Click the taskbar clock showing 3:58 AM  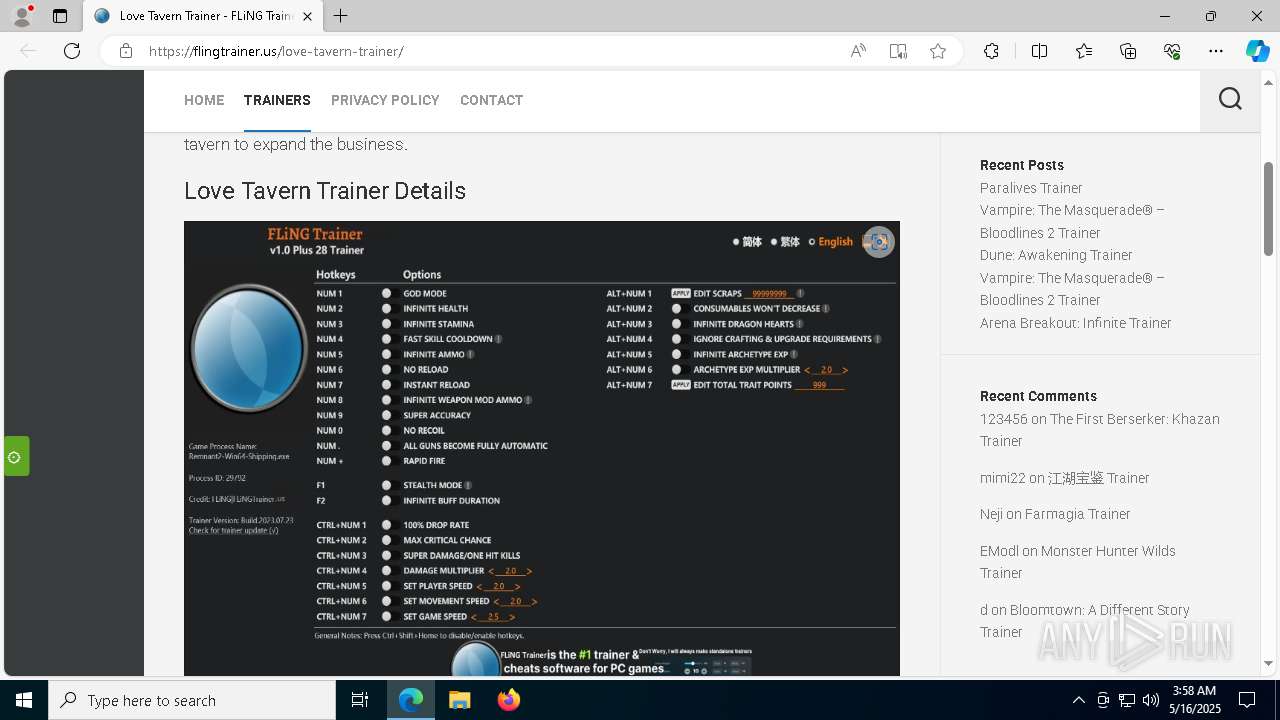[x=1194, y=700]
